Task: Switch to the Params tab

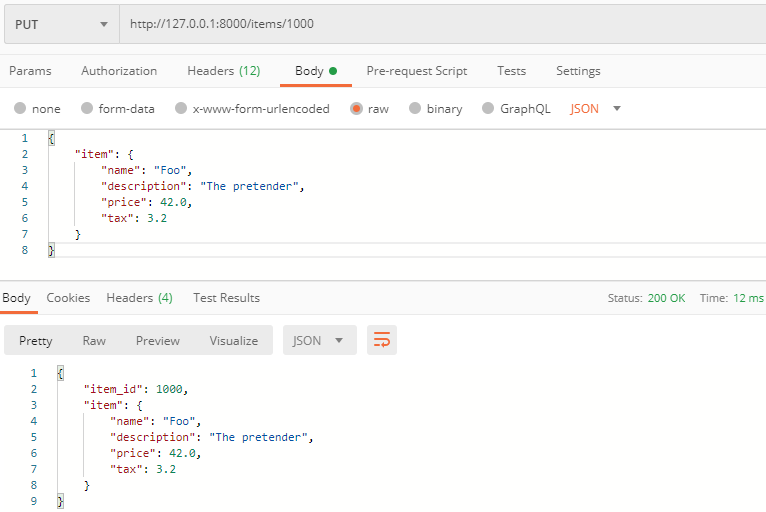Action: (x=30, y=71)
